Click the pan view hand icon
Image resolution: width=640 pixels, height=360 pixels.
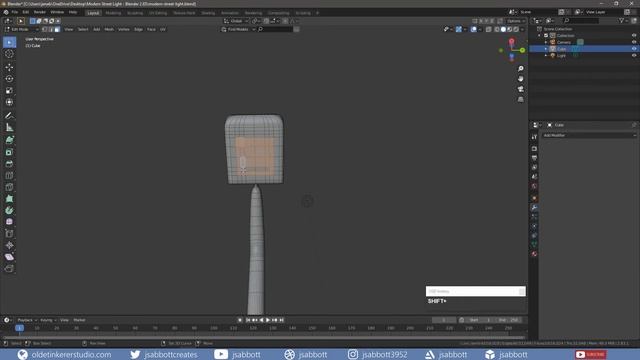(x=520, y=79)
